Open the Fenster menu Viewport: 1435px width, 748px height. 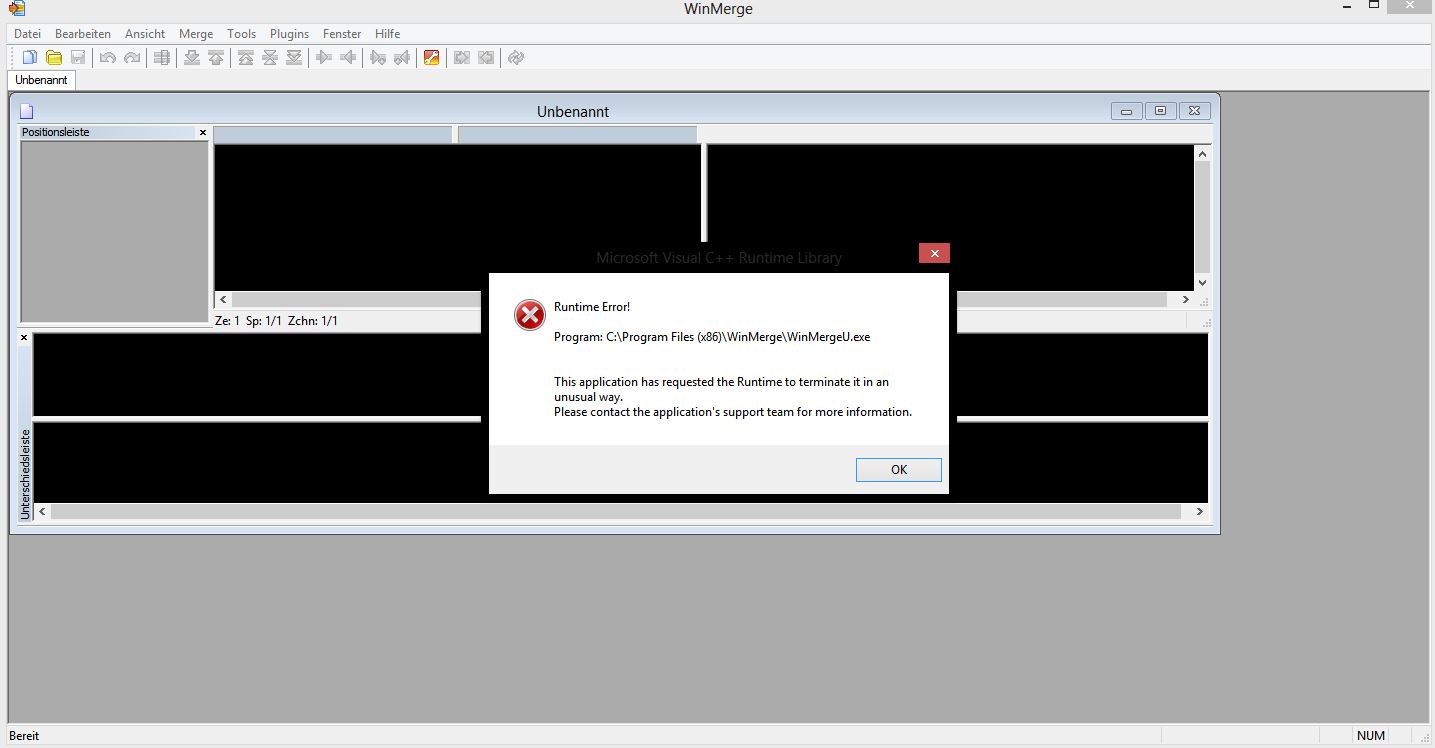(x=342, y=34)
